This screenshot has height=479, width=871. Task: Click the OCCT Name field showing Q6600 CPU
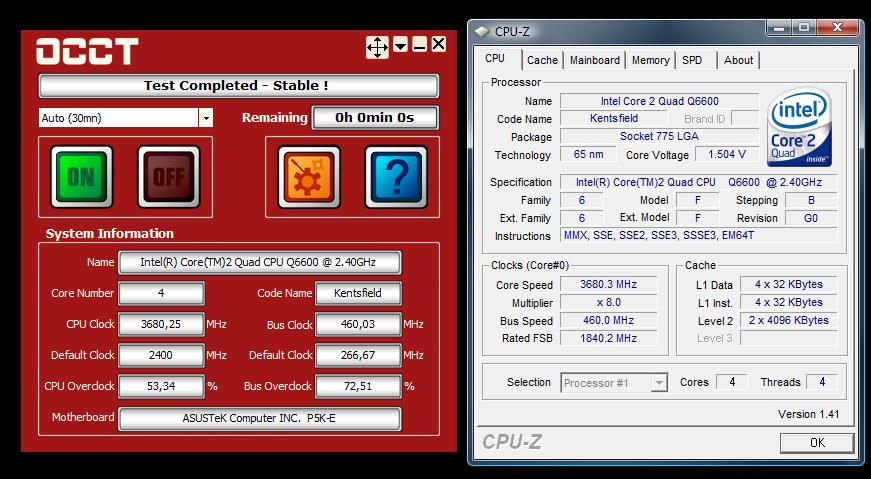pos(259,262)
